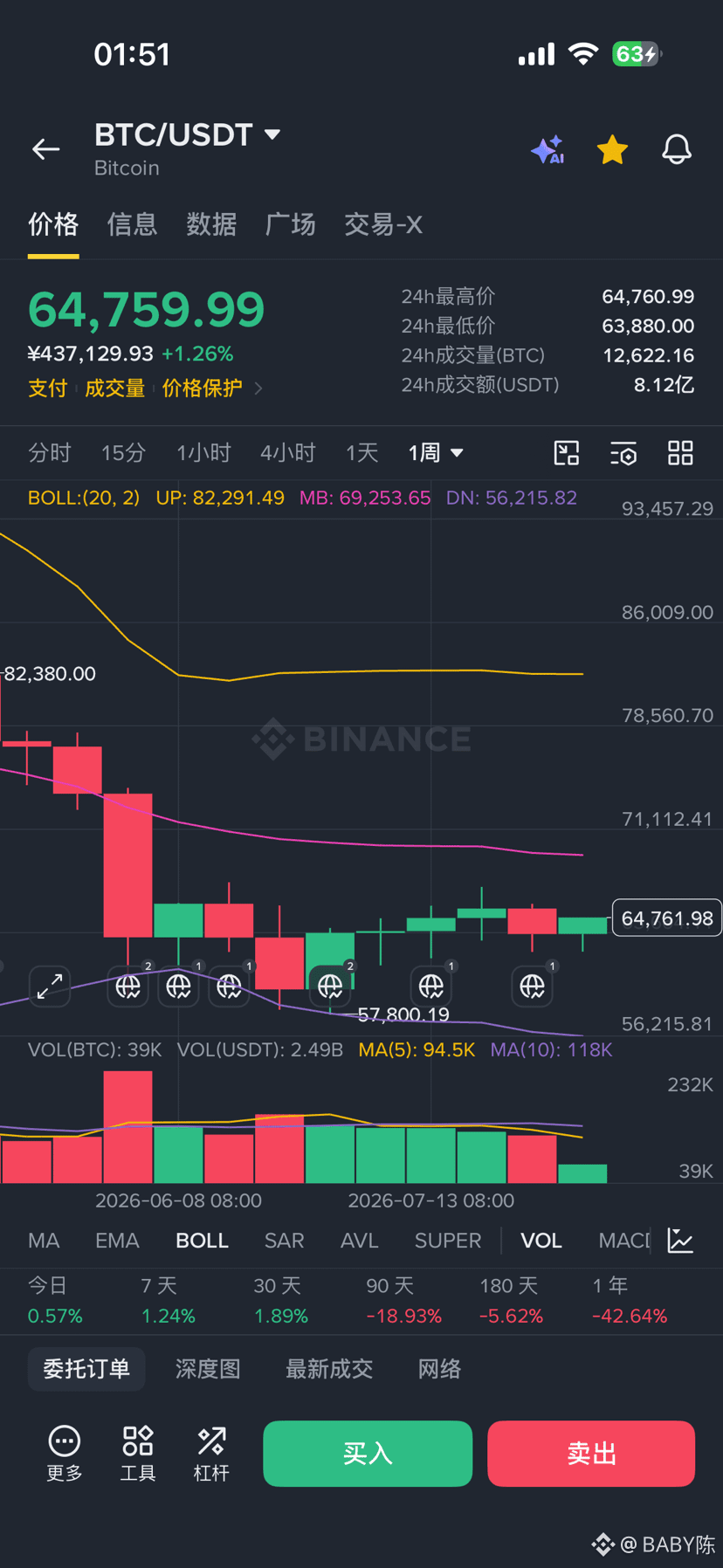Switch to the 交易-X tab

pyautogui.click(x=383, y=224)
